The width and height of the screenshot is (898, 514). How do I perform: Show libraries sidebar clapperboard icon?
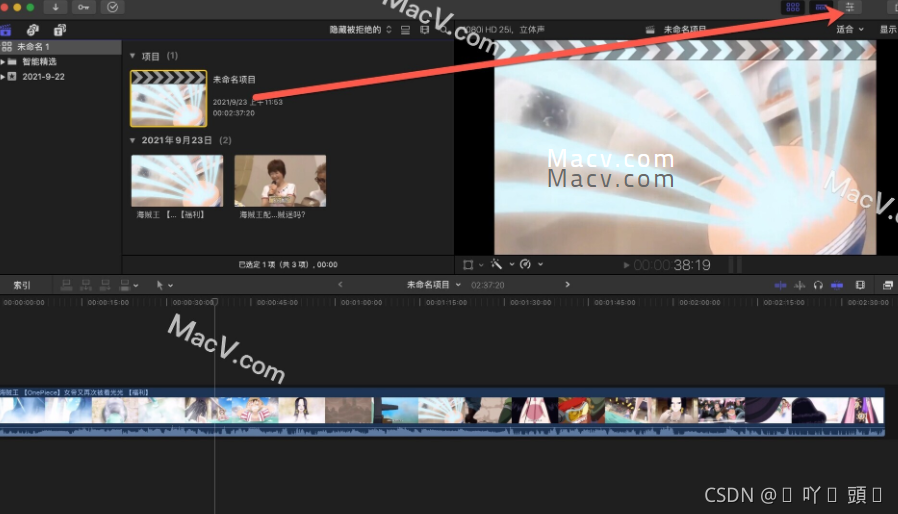point(6,30)
